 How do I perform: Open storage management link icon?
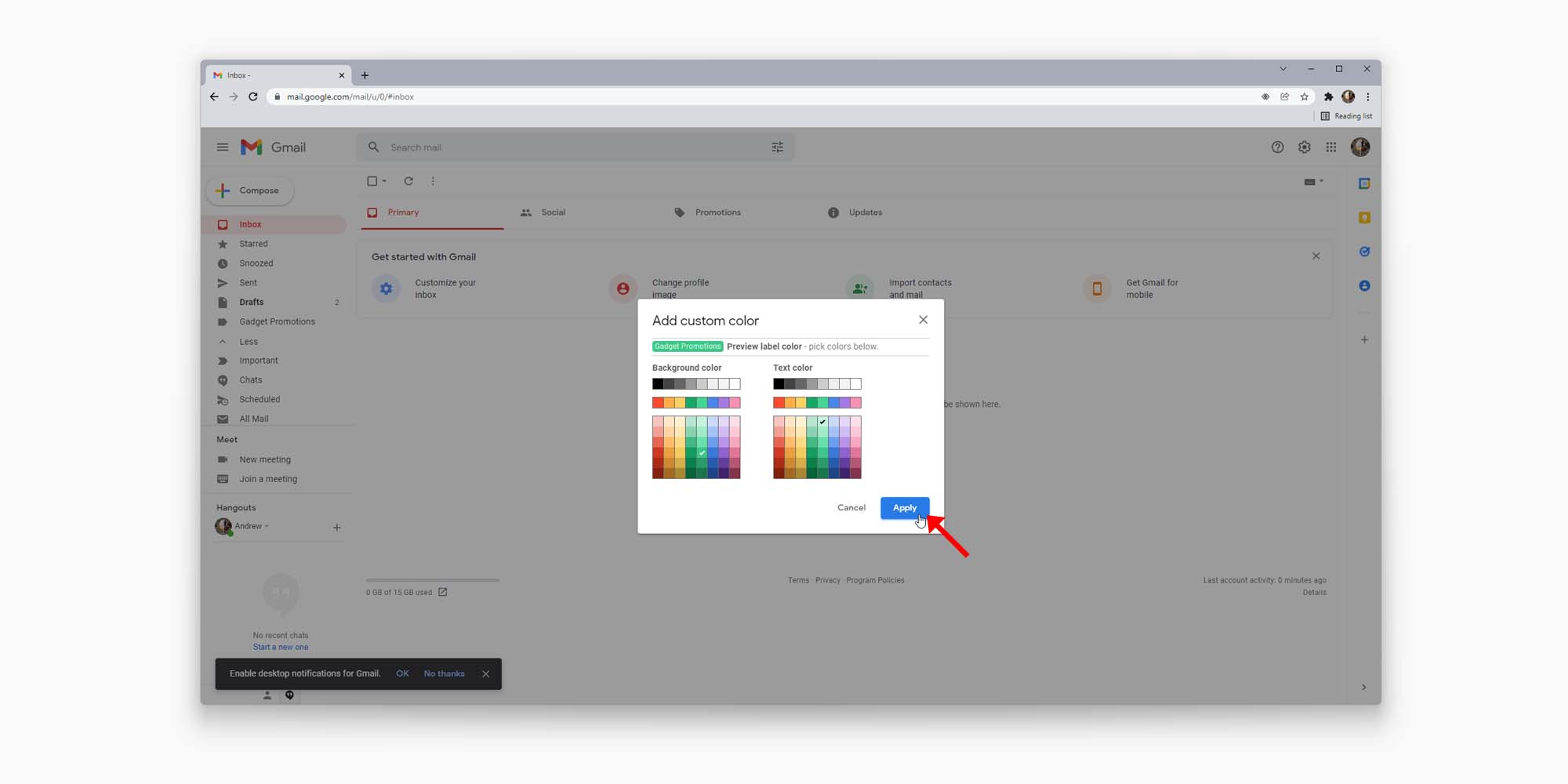pos(443,592)
